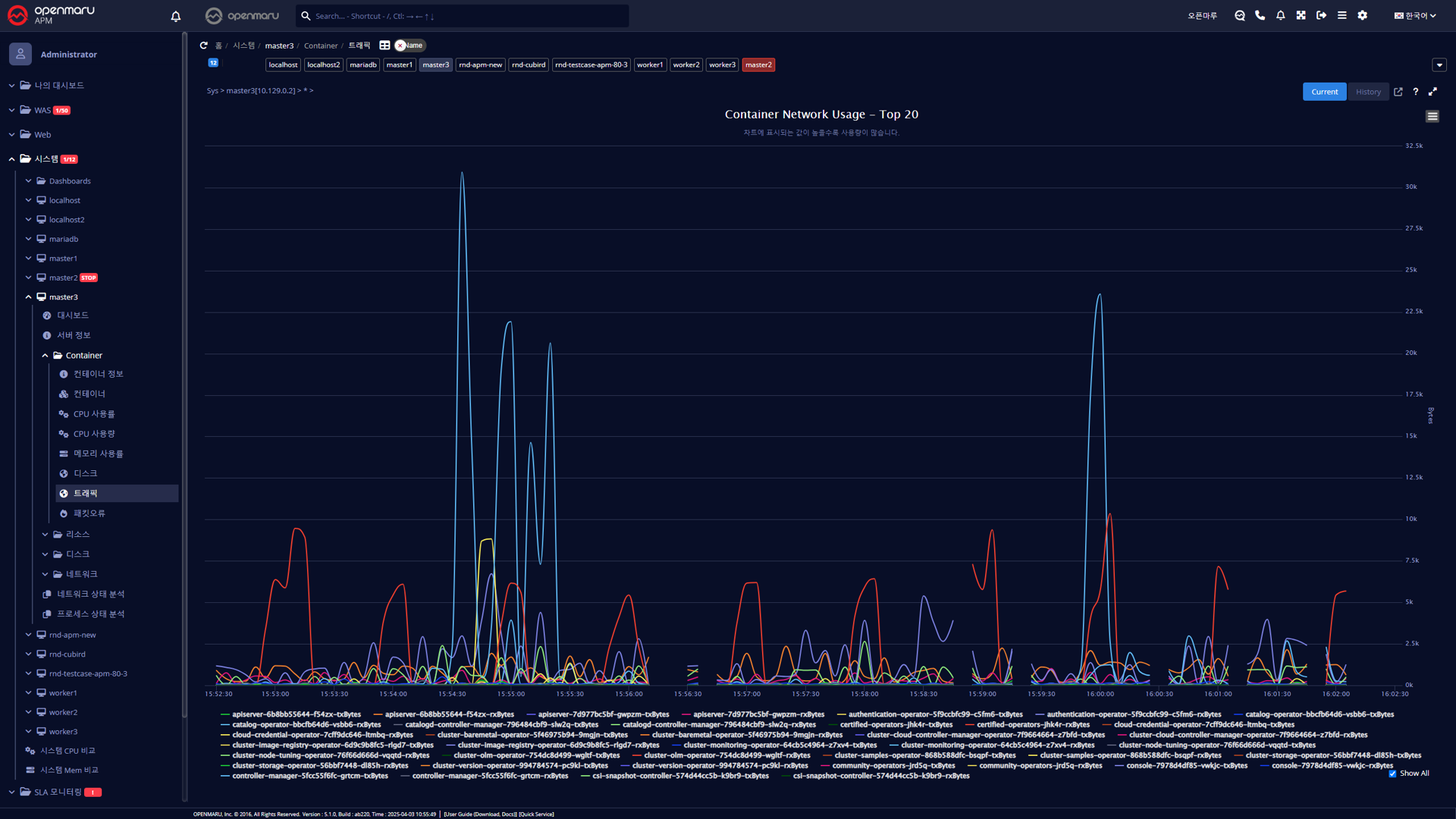Click the Container breadcrumb link

coord(321,45)
